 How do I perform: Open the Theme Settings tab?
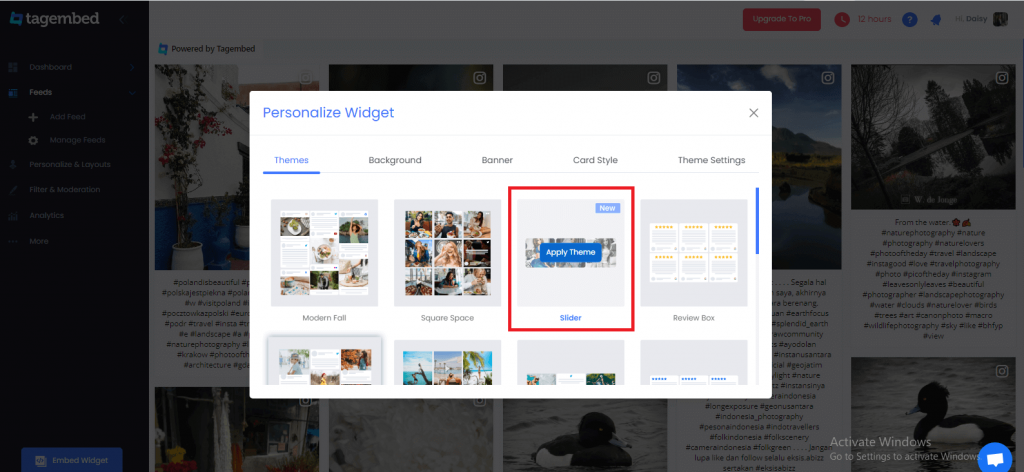pyautogui.click(x=711, y=160)
